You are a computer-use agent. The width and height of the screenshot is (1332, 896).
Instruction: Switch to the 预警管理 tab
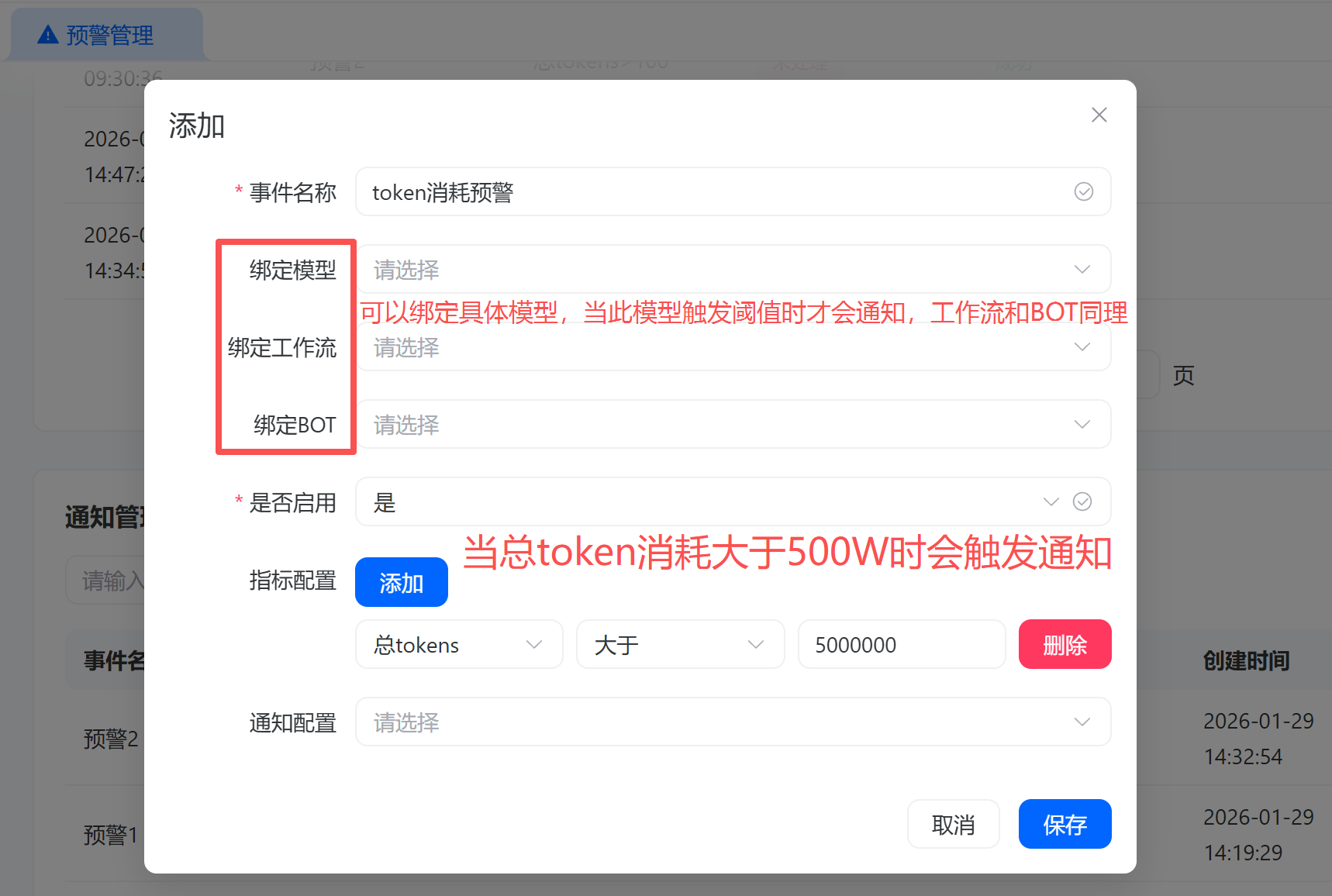(109, 33)
